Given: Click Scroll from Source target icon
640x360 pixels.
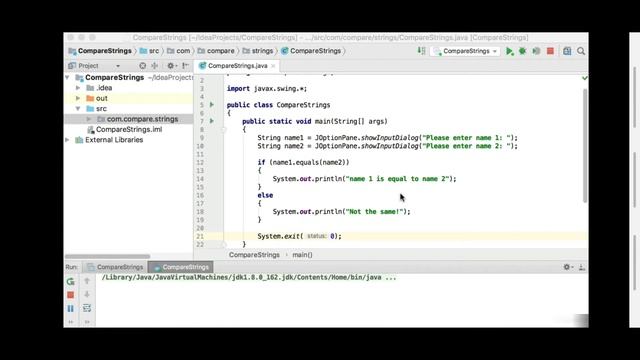Looking at the screenshot, I should tap(142, 65).
